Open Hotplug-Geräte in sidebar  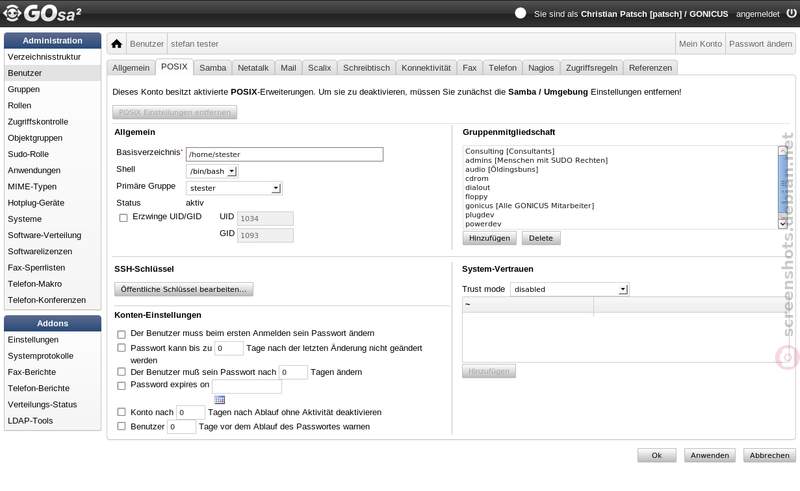coord(53,203)
